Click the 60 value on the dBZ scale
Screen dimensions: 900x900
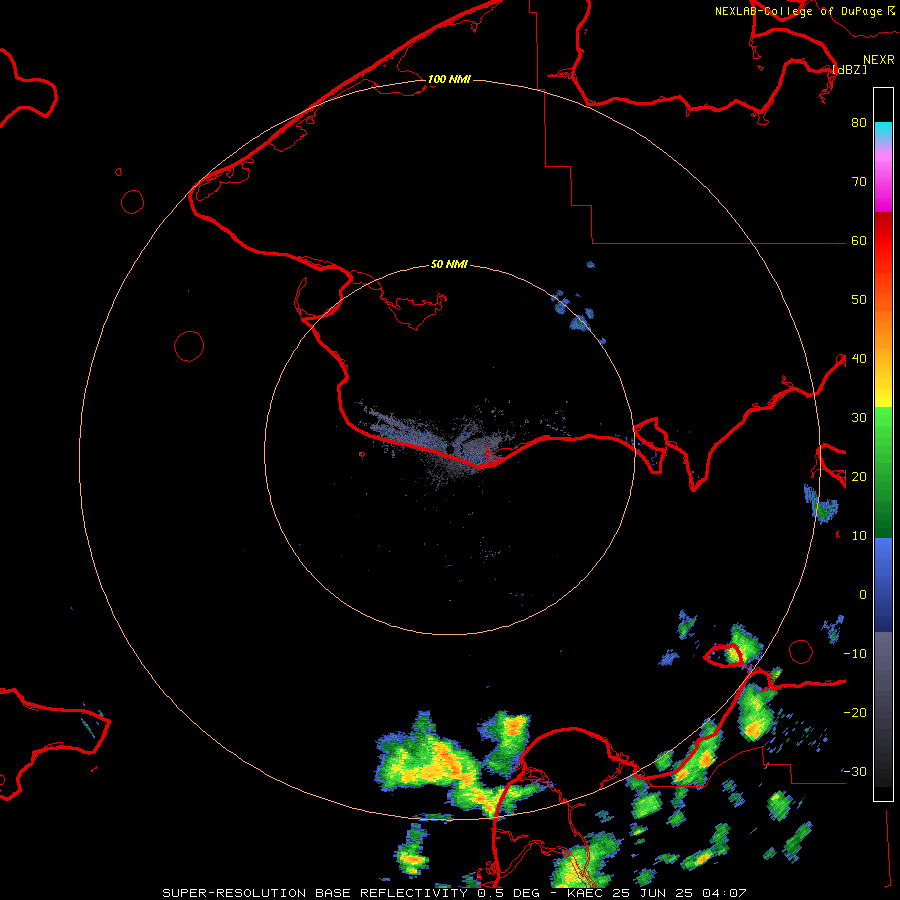click(859, 240)
